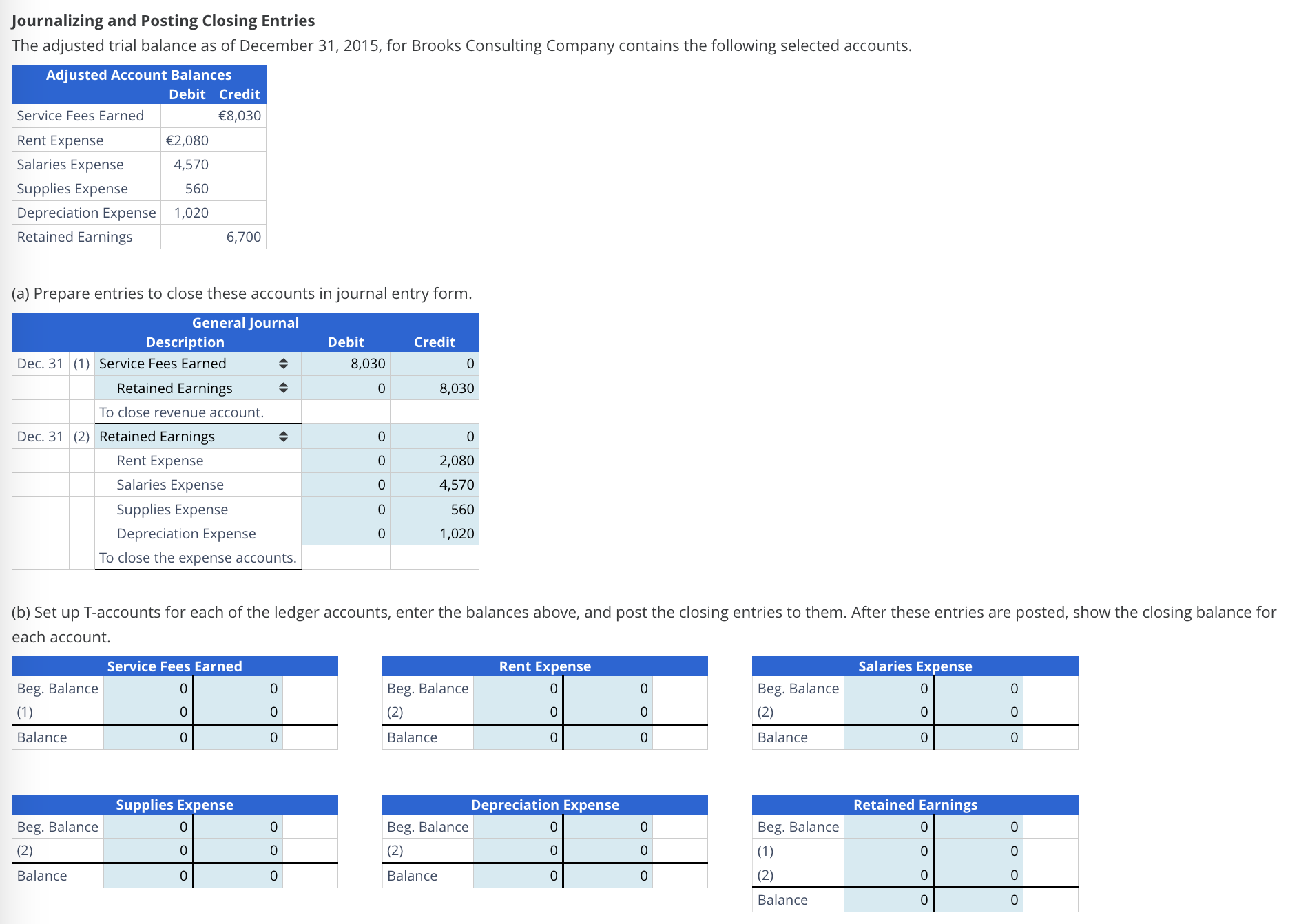Click the Credit cell showing 8,030
1299x924 pixels.
pos(446,388)
